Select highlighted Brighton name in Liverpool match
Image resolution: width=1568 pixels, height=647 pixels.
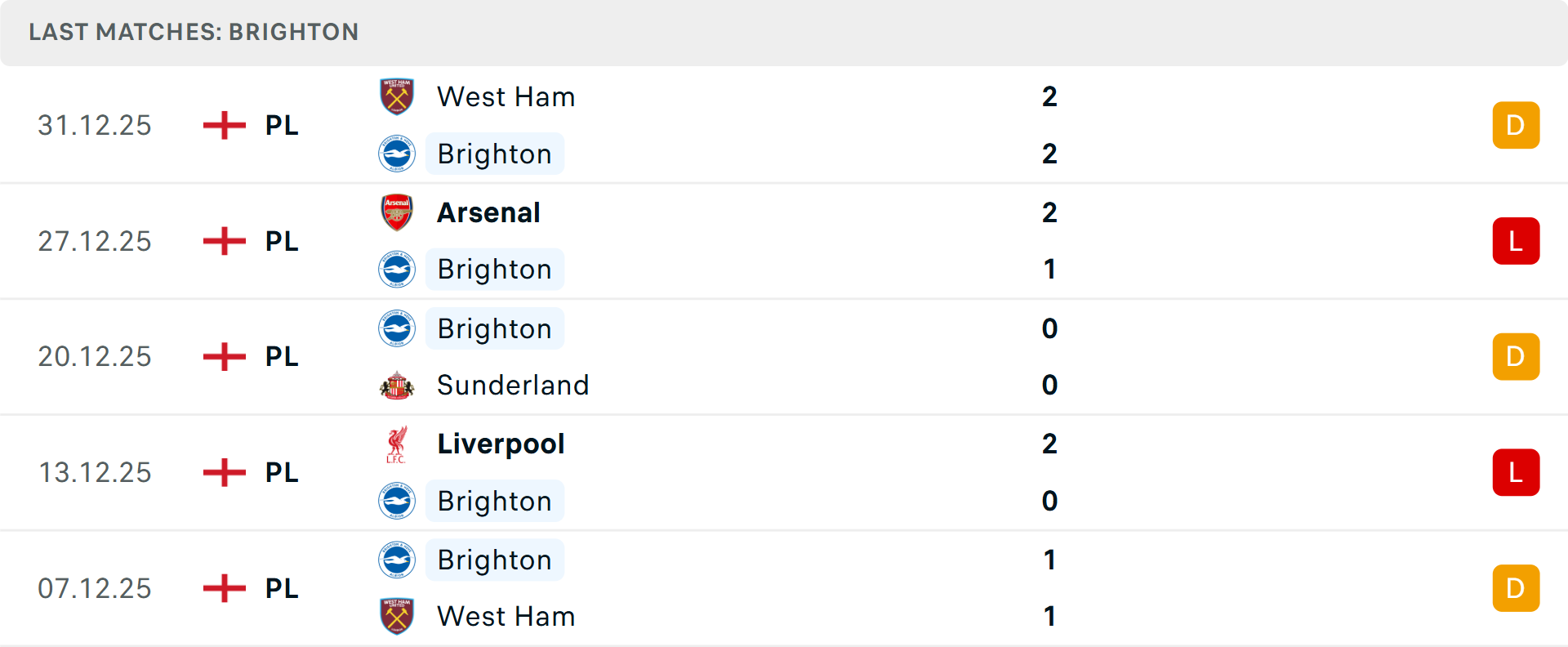pos(494,501)
